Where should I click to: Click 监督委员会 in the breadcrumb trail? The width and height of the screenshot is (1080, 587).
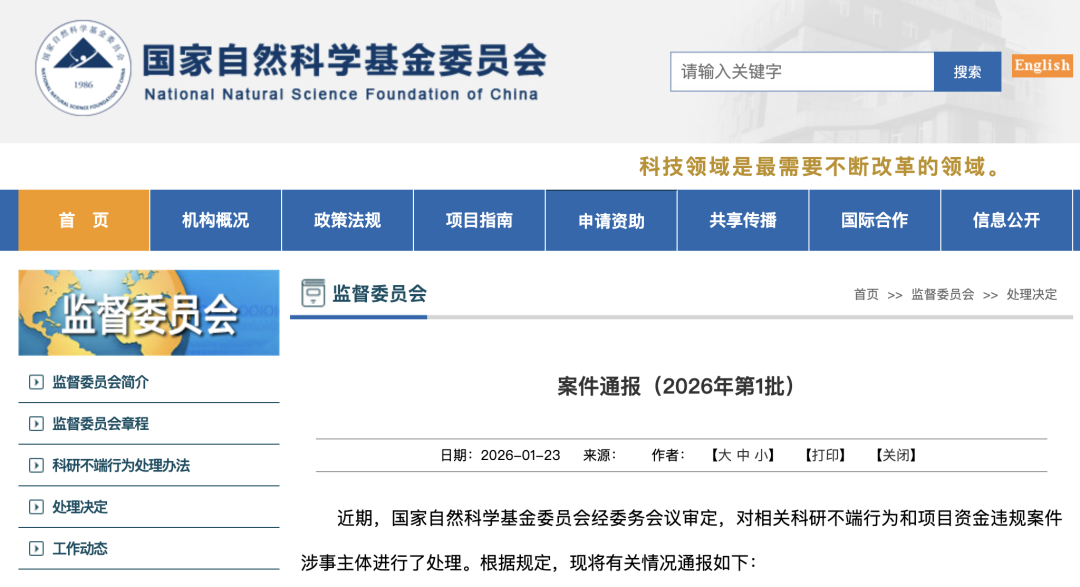point(942,295)
